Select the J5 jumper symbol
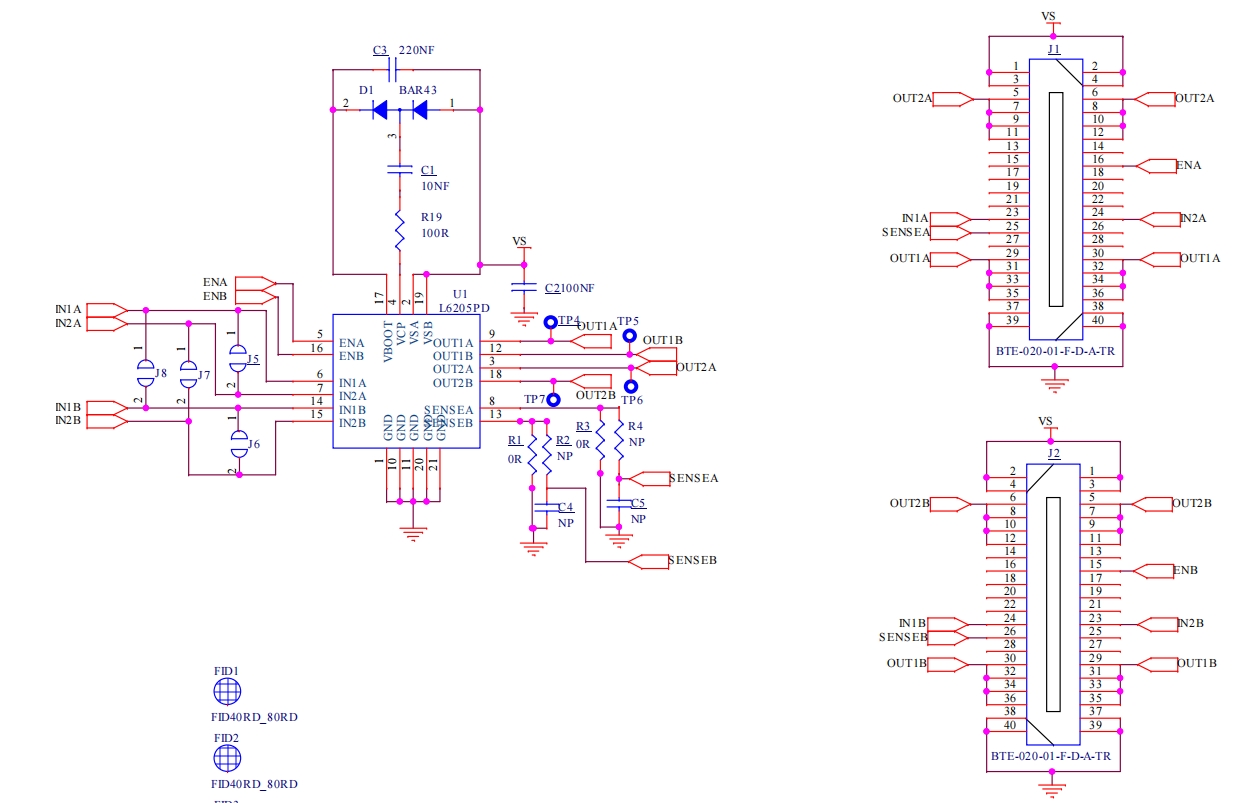This screenshot has width=1238, height=803. click(237, 358)
